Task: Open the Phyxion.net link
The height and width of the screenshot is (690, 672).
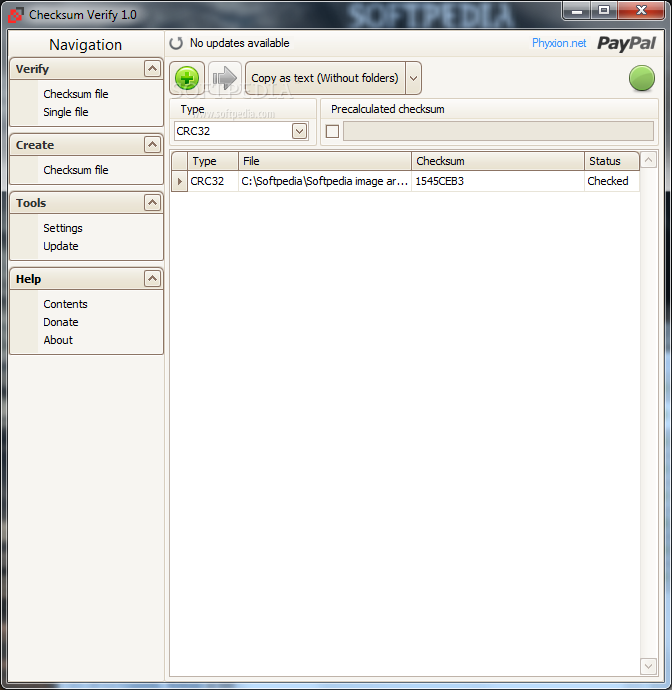Action: (x=559, y=43)
